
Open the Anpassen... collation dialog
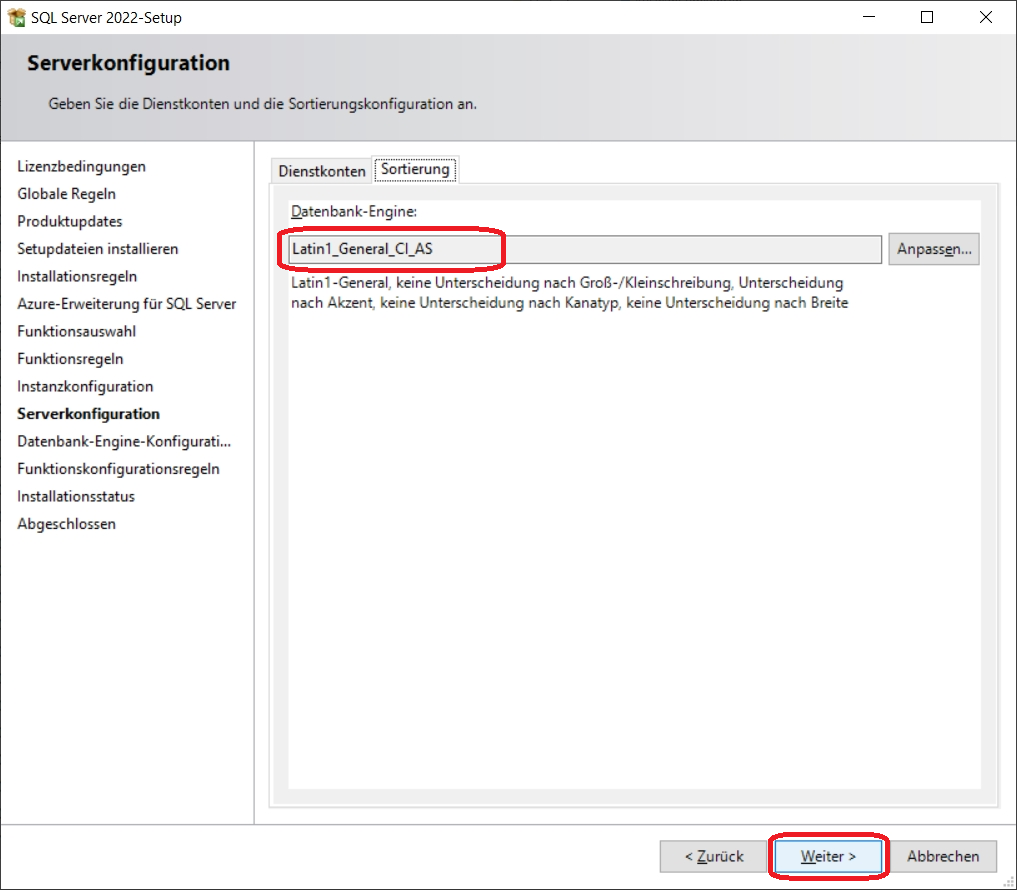933,249
